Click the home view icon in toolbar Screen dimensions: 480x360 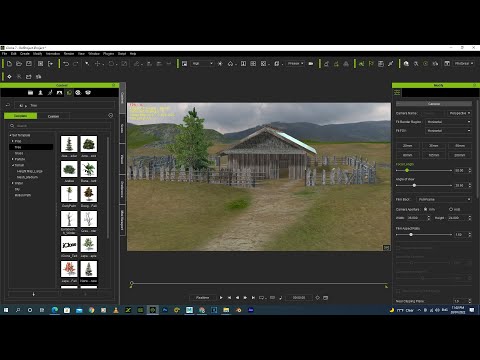[230, 64]
